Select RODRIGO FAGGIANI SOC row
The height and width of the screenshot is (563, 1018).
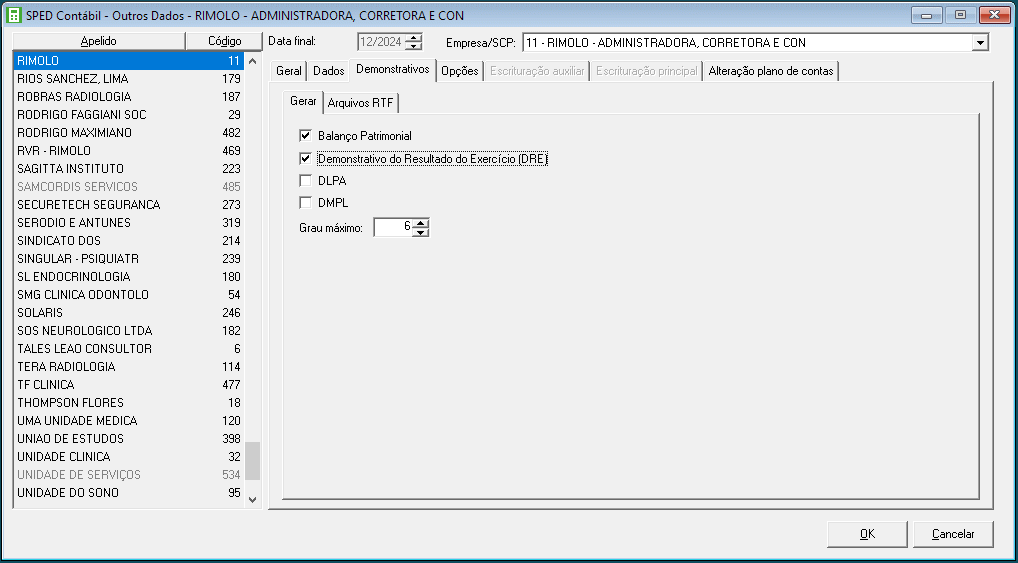pyautogui.click(x=129, y=115)
